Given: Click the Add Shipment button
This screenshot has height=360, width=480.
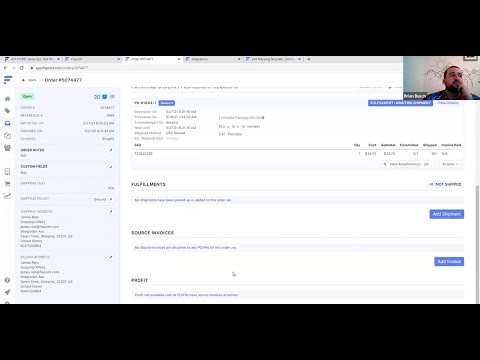Looking at the screenshot, I should coord(447,214).
